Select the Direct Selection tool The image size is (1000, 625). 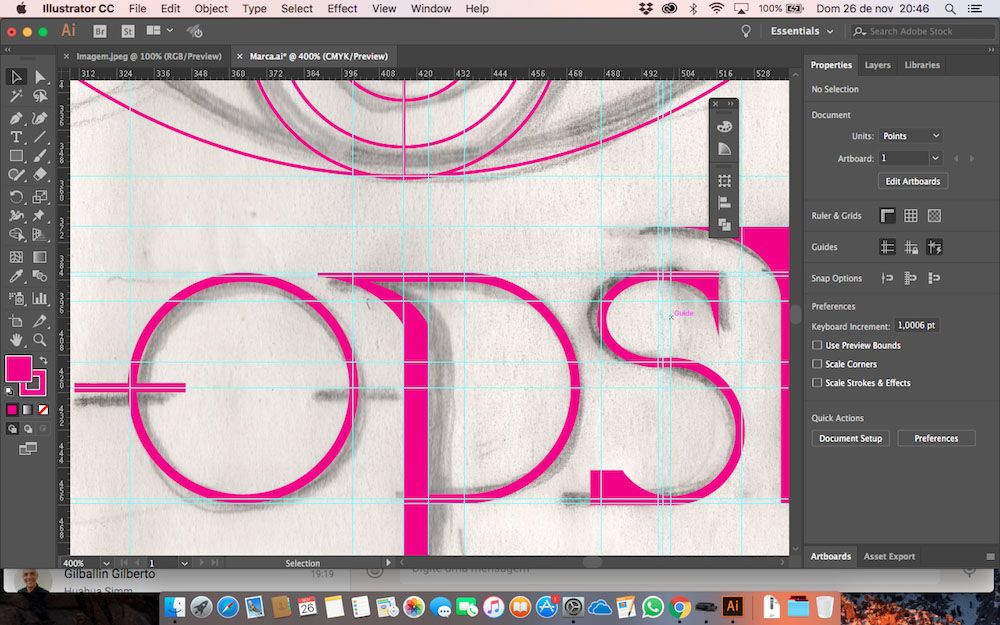[40, 77]
